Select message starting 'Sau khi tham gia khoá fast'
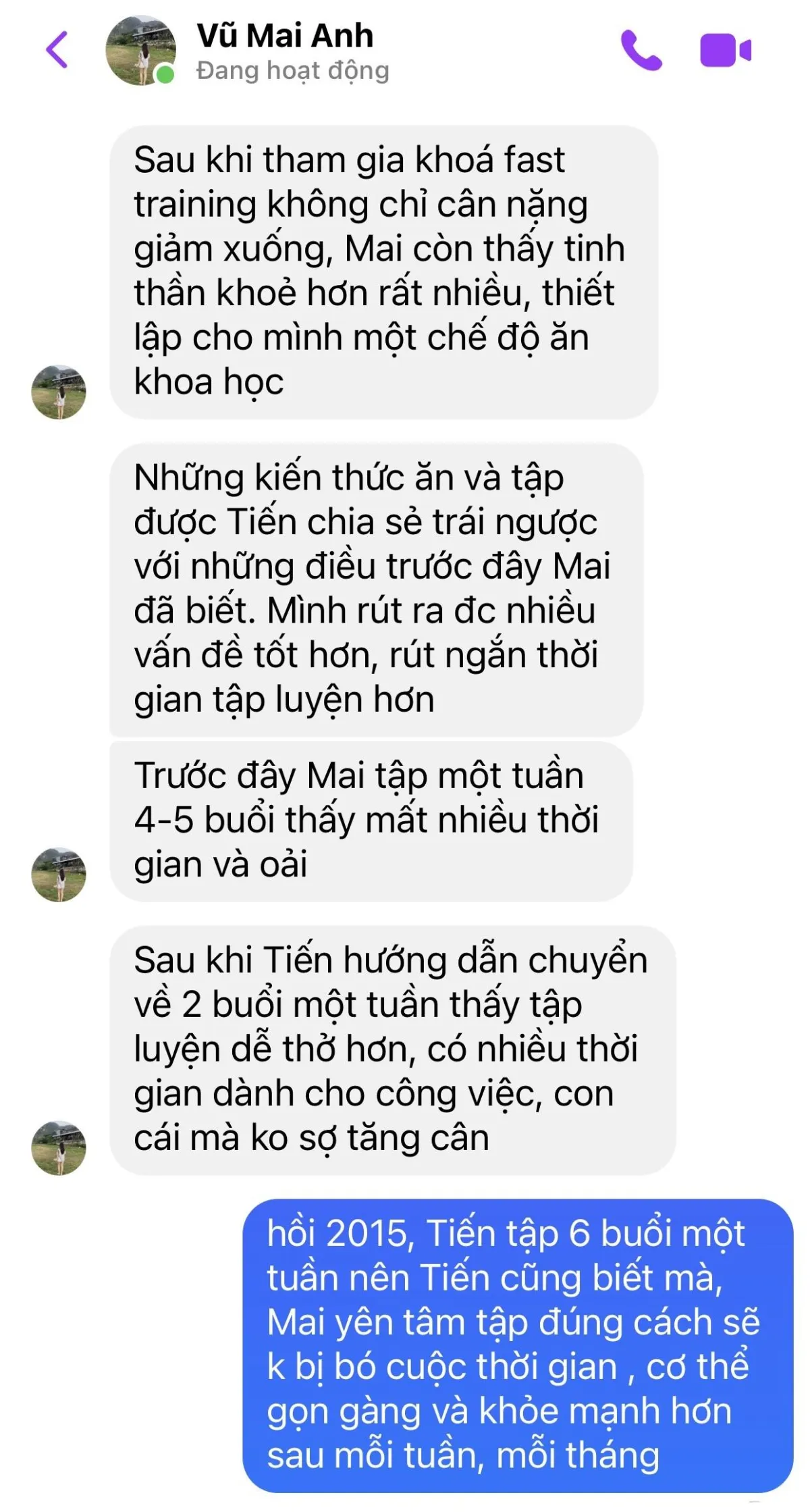The height and width of the screenshot is (1512, 810). (383, 271)
